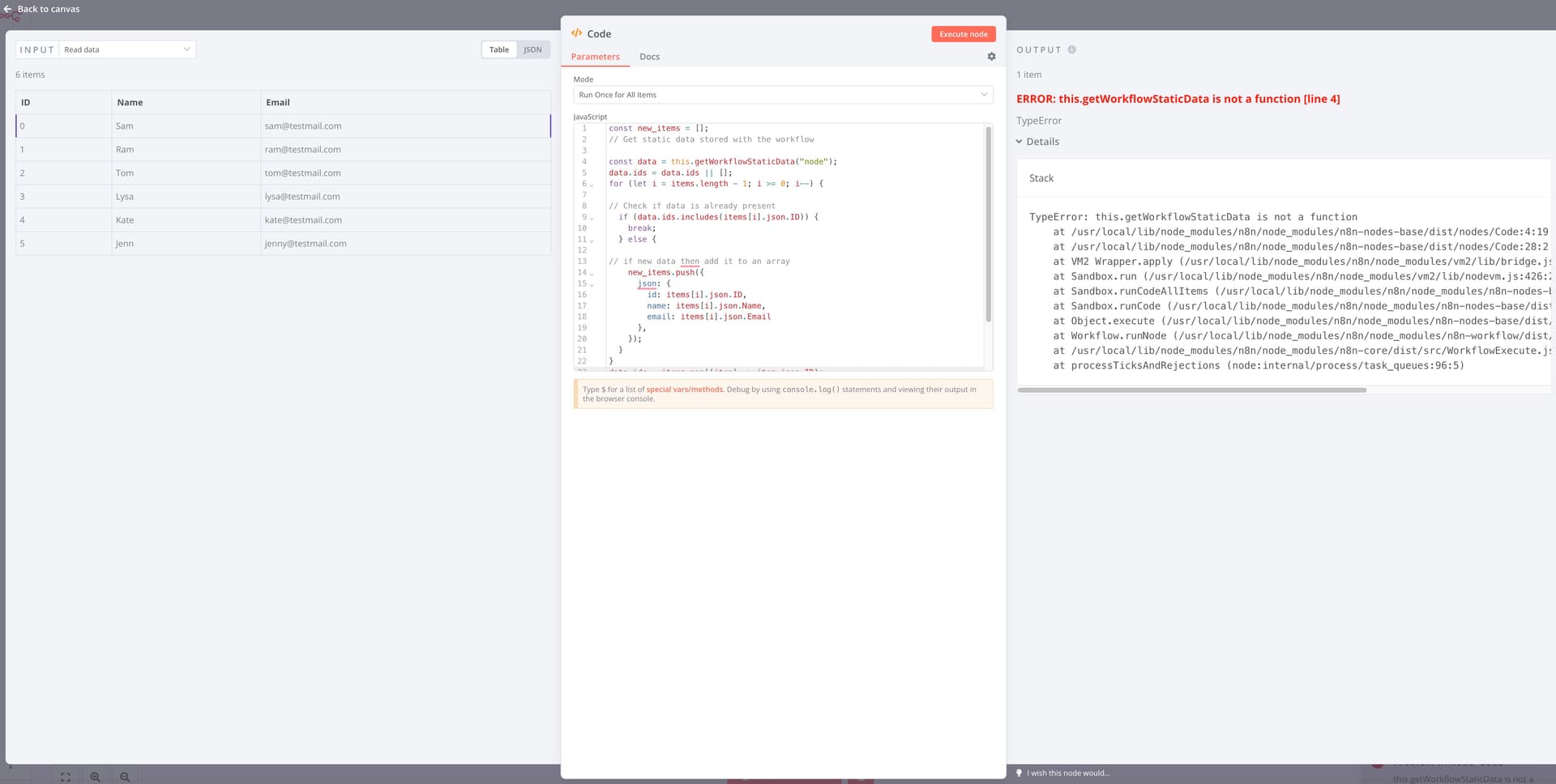
Task: Collapse the Details section
Action: click(1038, 142)
